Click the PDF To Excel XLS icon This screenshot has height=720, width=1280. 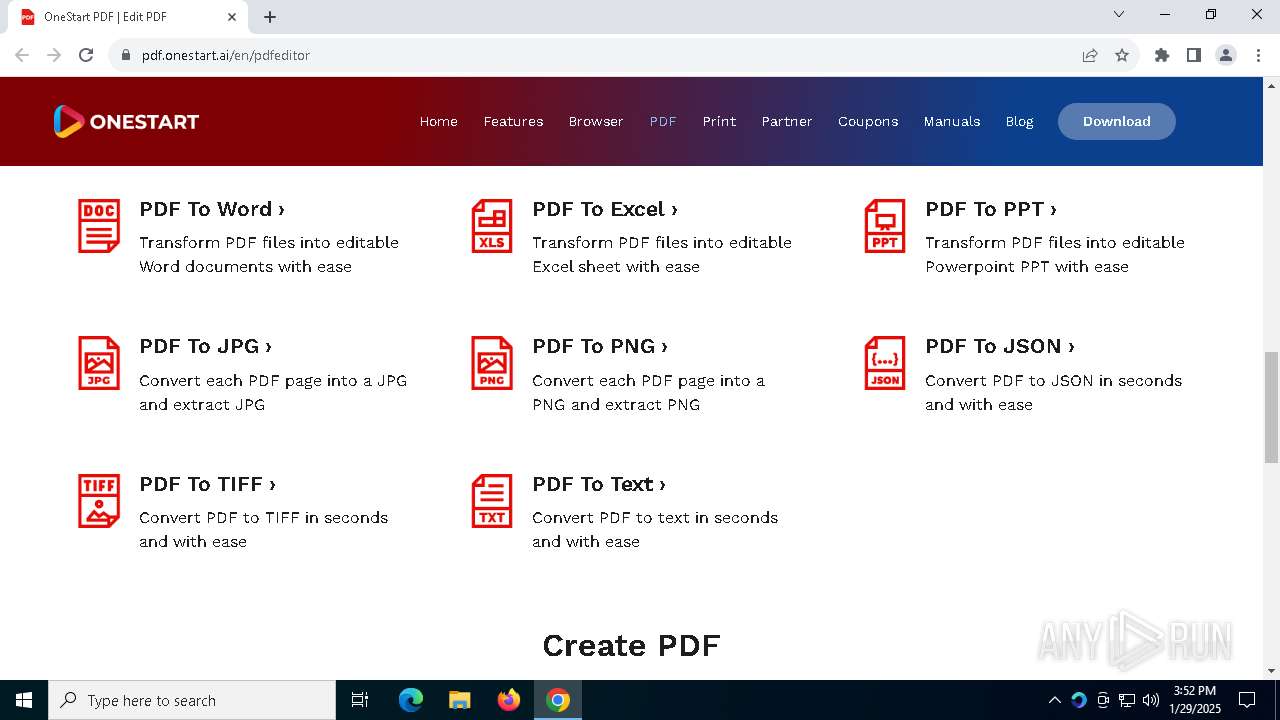(492, 226)
